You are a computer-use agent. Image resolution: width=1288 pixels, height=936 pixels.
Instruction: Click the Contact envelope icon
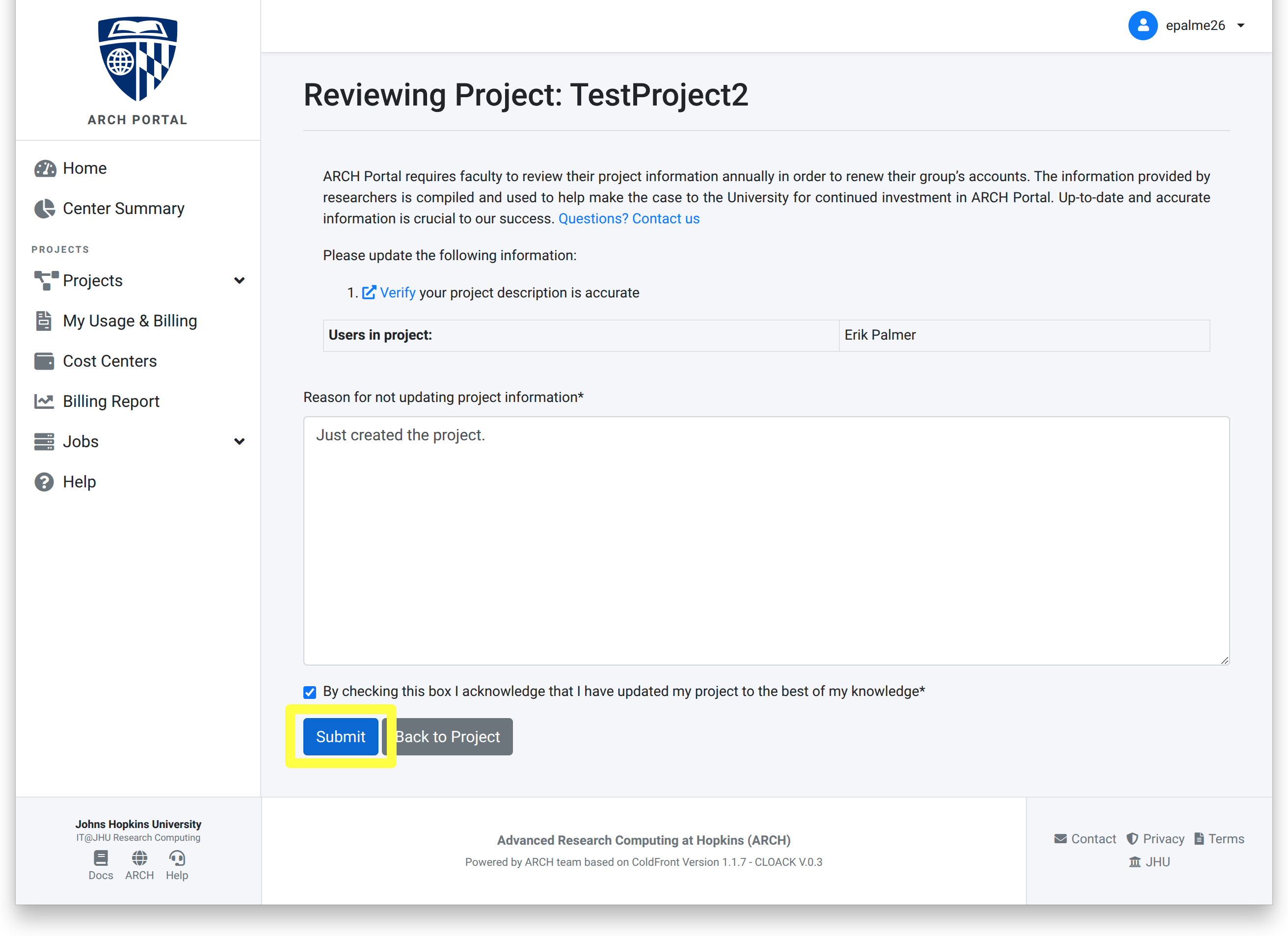1060,839
